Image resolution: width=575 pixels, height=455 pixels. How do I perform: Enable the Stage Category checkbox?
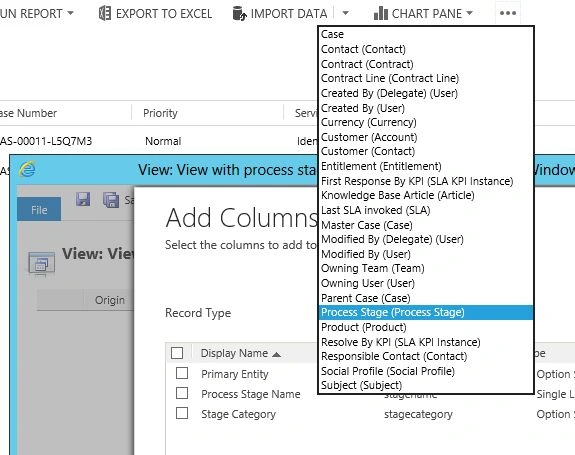pyautogui.click(x=182, y=413)
